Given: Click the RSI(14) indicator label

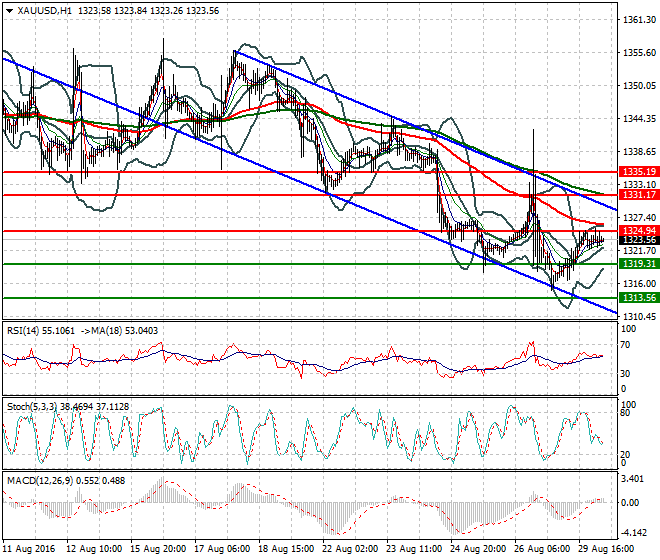Looking at the screenshot, I should point(24,331).
